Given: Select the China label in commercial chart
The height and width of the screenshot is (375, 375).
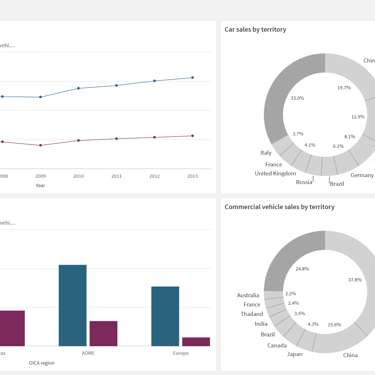Looking at the screenshot, I should pyautogui.click(x=350, y=355).
